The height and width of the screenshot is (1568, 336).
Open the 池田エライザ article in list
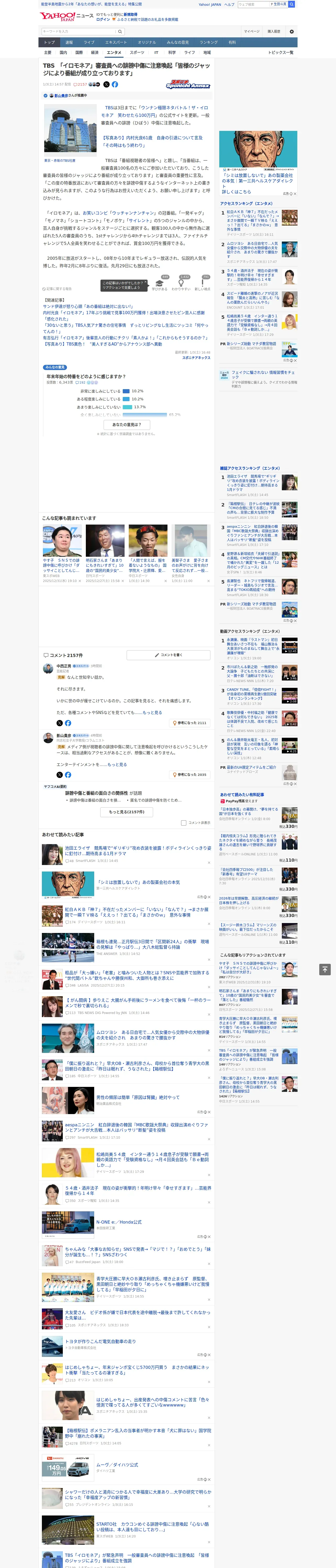138,850
